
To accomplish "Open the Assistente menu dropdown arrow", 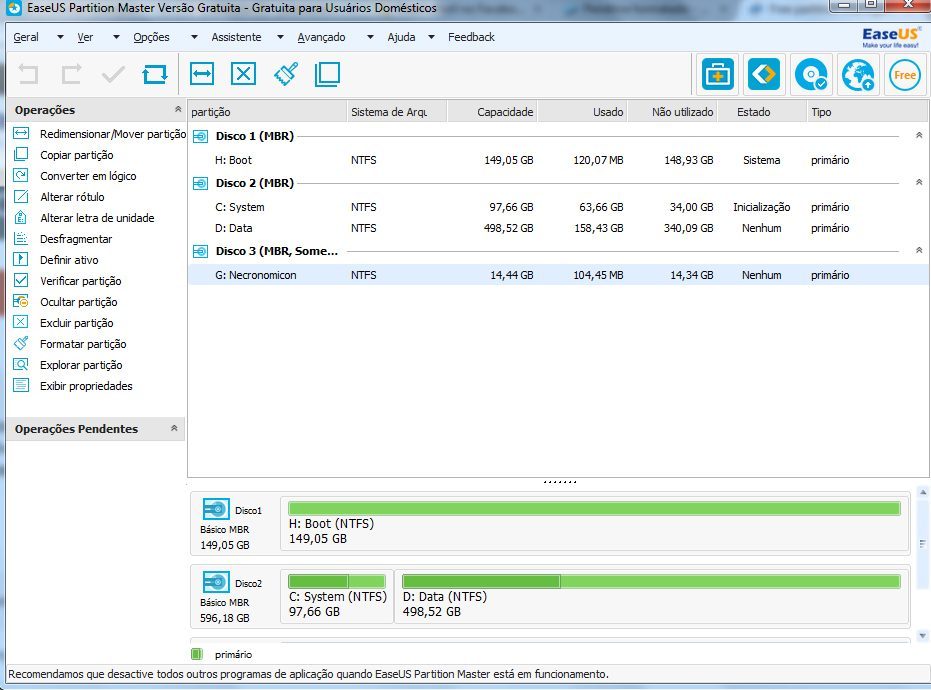I will (x=280, y=37).
